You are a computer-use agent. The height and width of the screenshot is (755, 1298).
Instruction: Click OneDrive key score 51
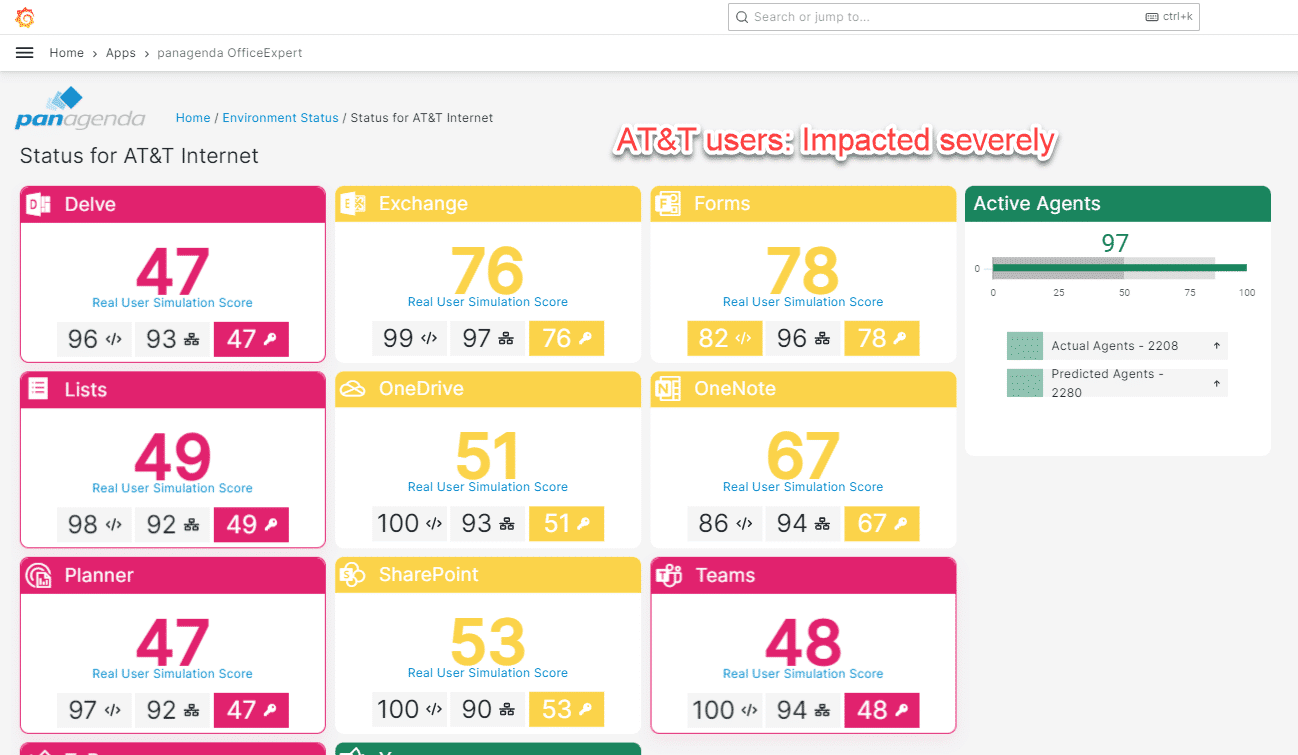pos(566,523)
